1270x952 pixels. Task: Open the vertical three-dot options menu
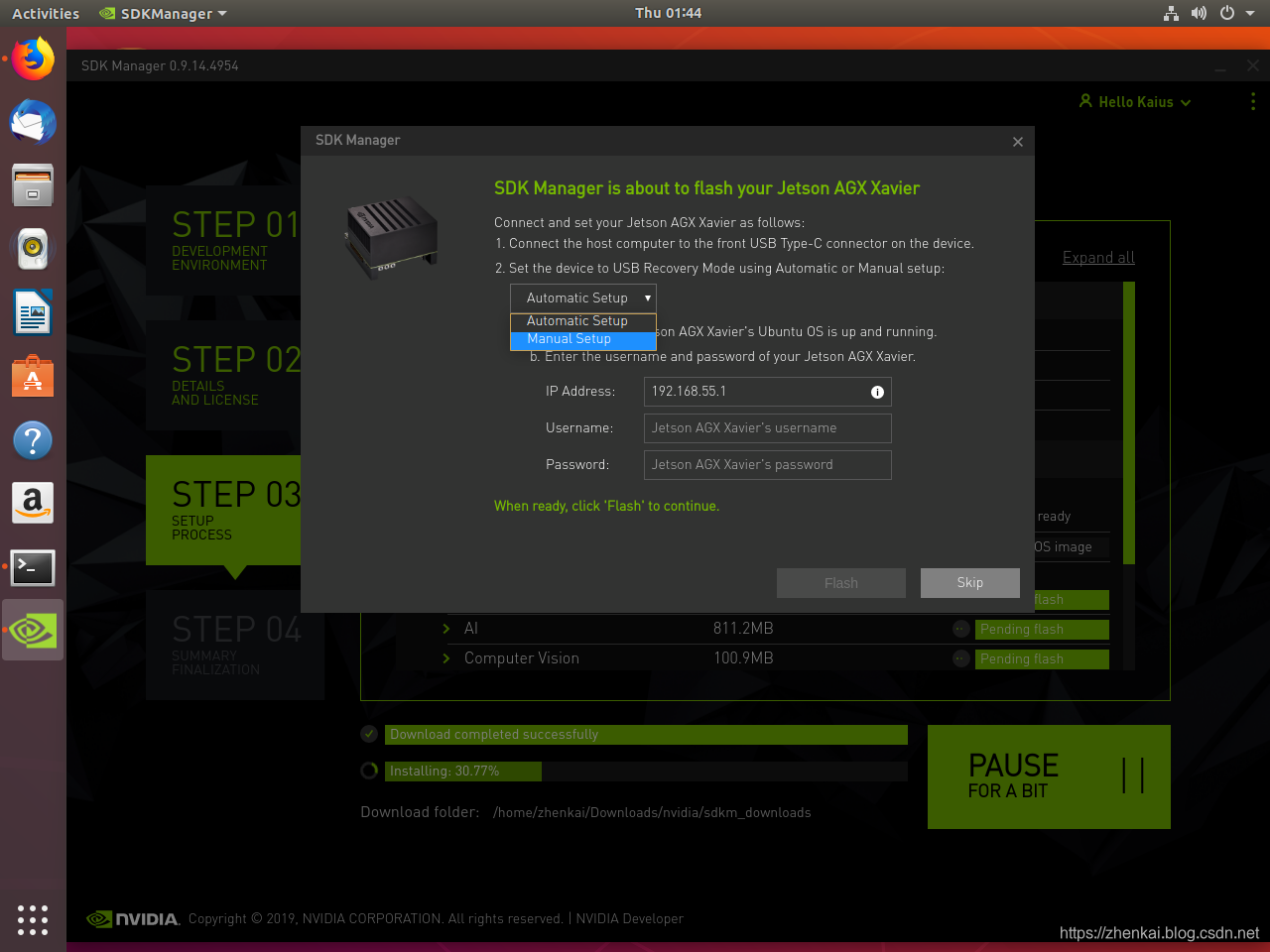click(x=1252, y=101)
